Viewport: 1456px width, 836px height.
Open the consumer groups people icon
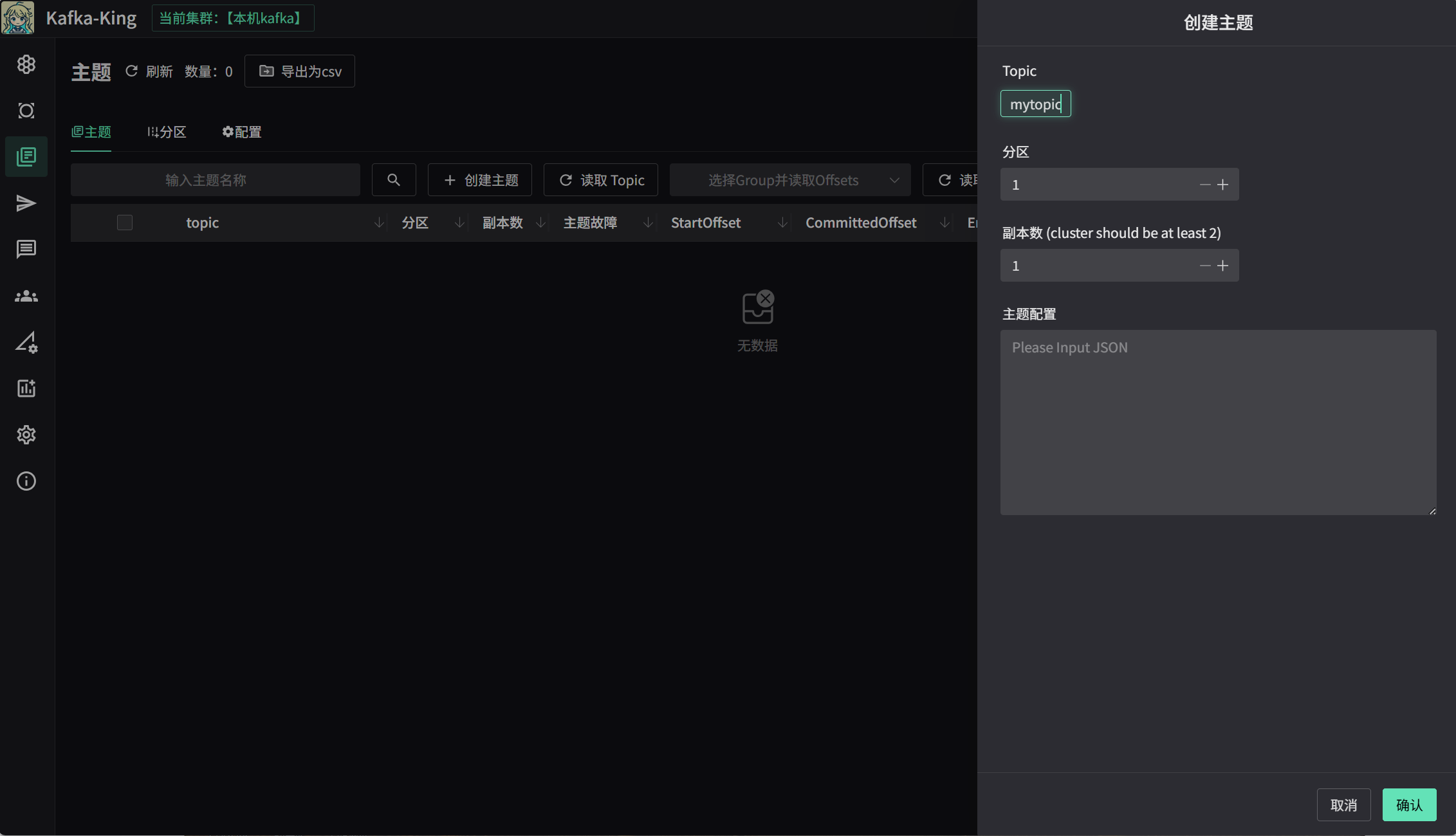point(26,296)
